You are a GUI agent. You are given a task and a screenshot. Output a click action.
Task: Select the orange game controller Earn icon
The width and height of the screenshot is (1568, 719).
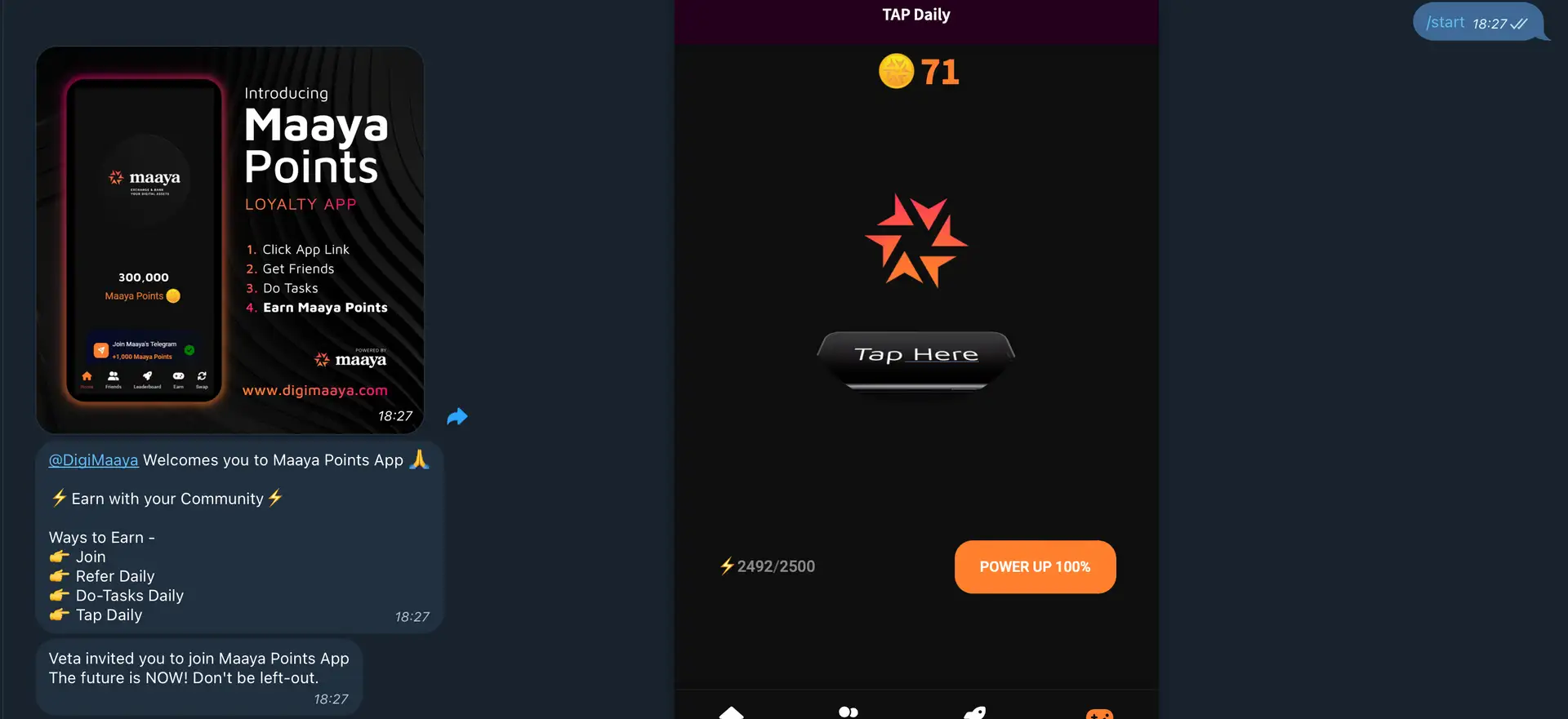click(x=1099, y=714)
